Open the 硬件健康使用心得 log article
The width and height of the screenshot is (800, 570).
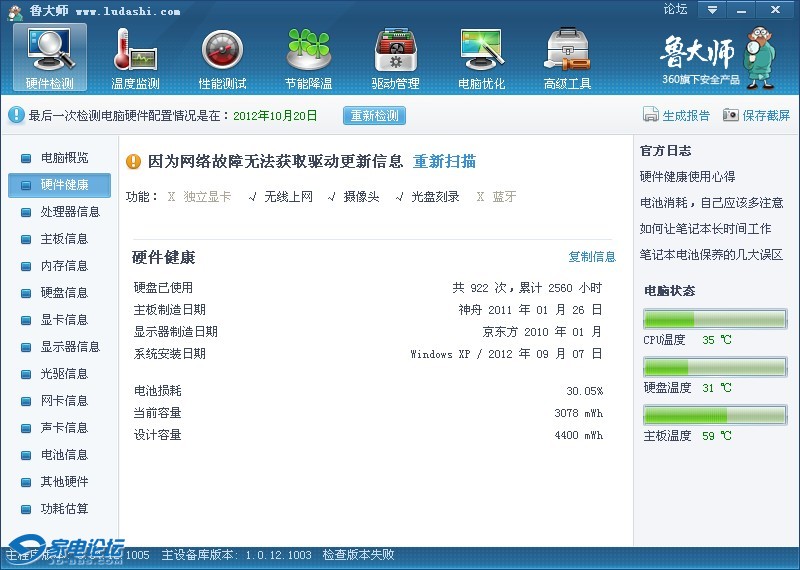[x=687, y=177]
